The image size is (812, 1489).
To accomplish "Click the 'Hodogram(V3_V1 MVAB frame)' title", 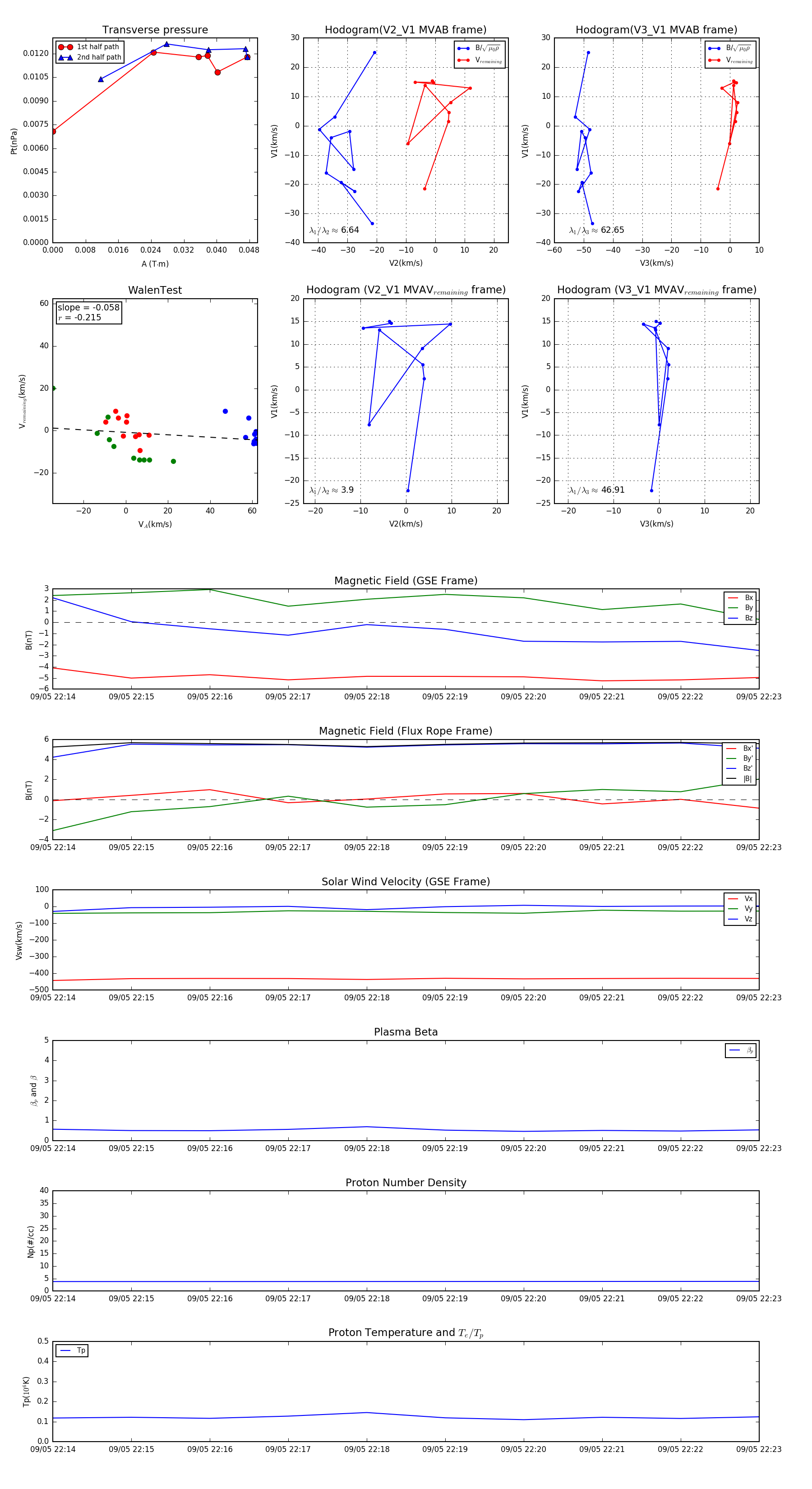I will click(x=656, y=30).
